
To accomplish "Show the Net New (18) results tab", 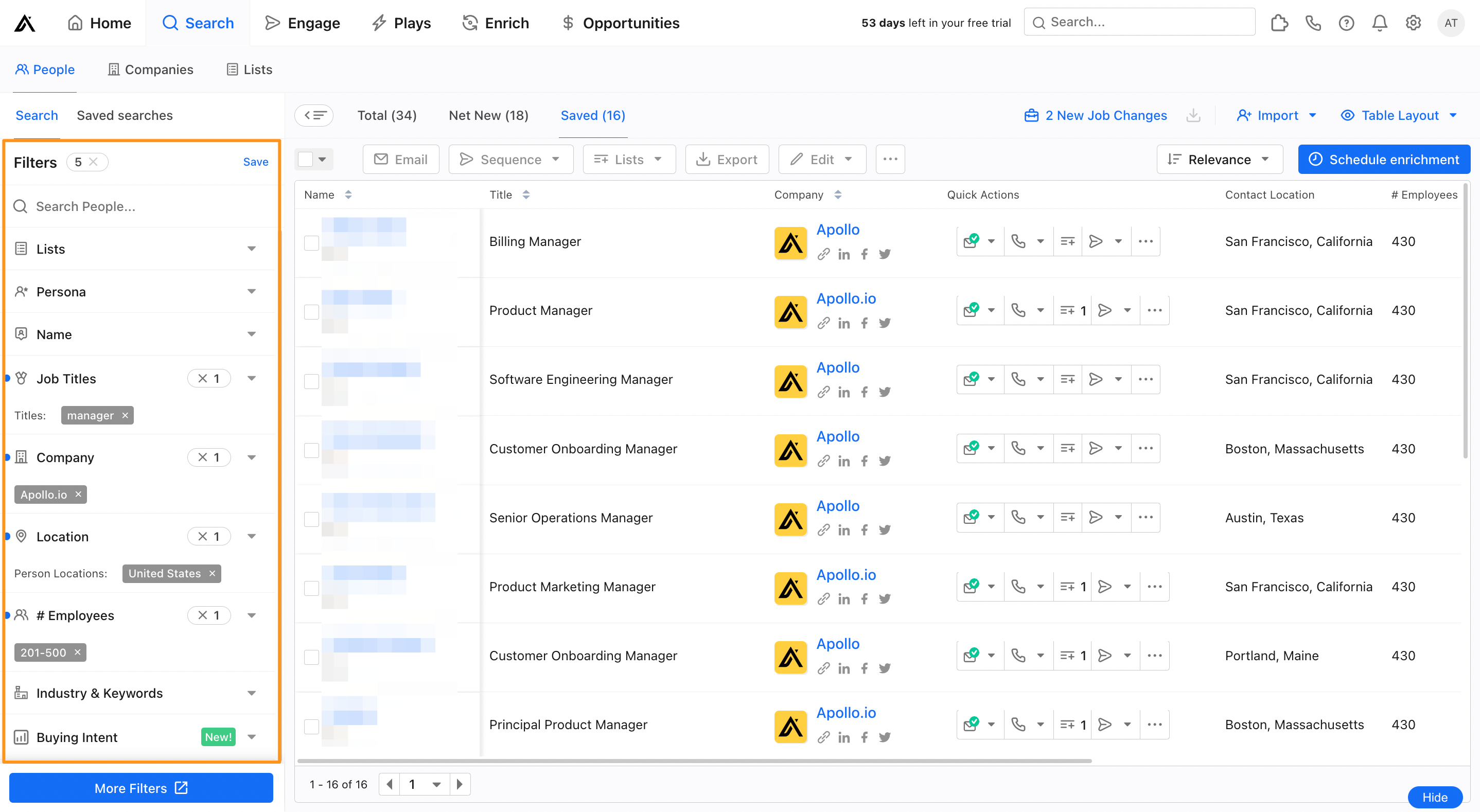I will (488, 115).
